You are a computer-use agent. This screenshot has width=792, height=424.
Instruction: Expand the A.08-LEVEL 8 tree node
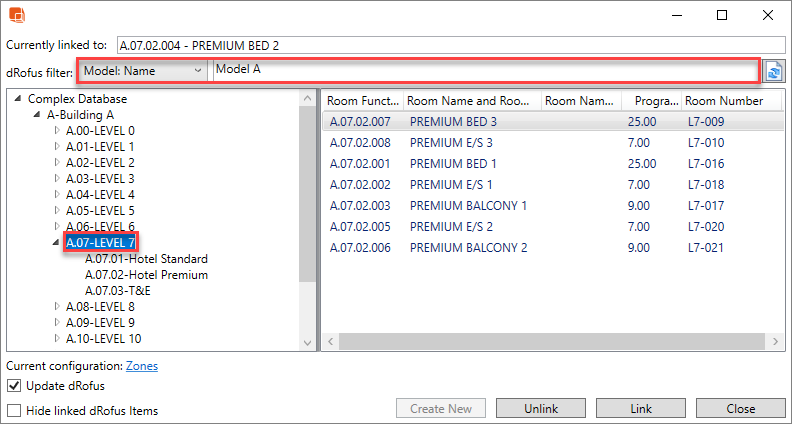tap(57, 307)
